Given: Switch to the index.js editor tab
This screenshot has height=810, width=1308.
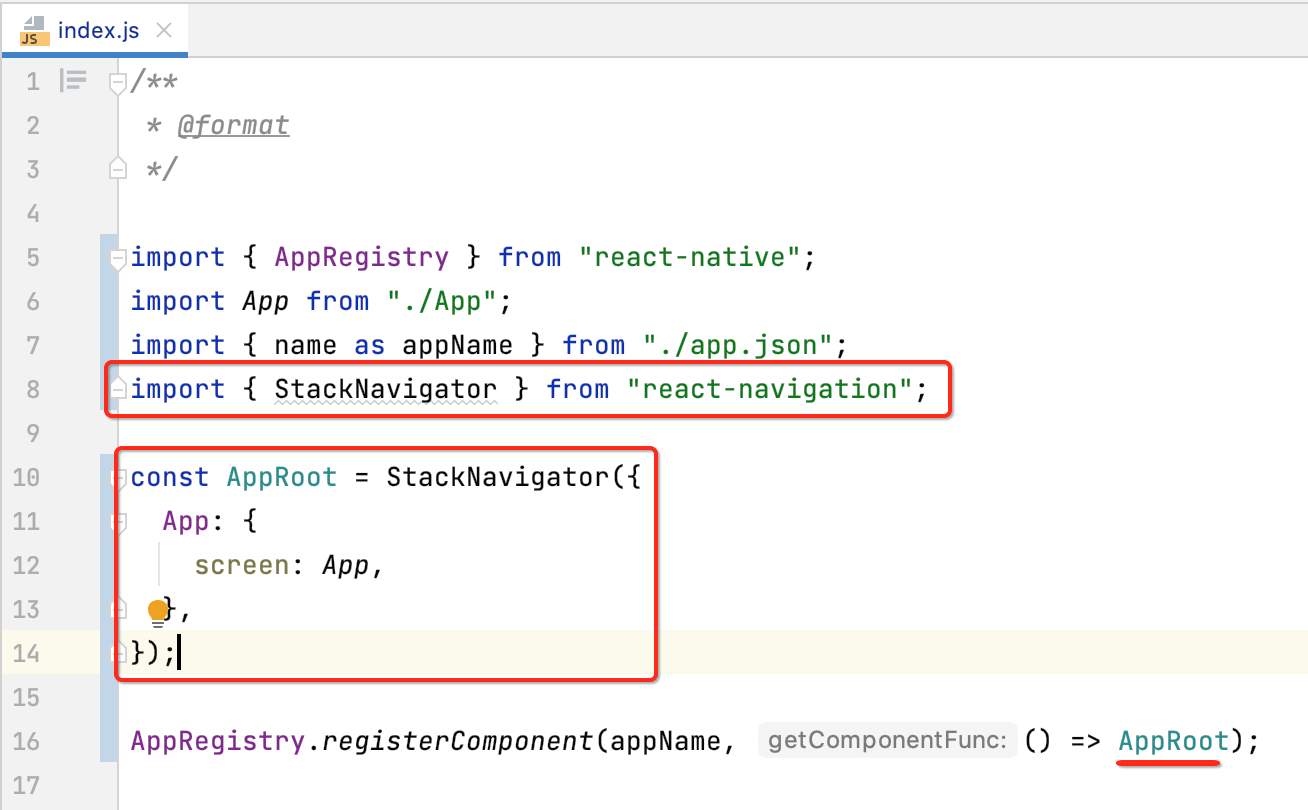Looking at the screenshot, I should (98, 30).
